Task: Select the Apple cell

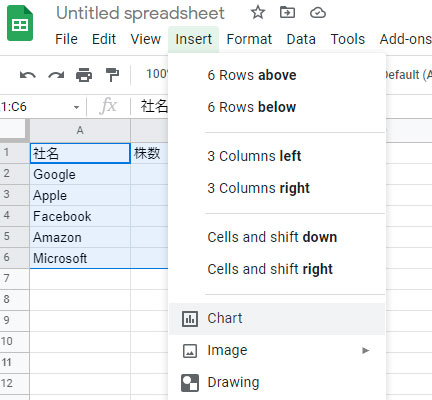Action: [80, 195]
